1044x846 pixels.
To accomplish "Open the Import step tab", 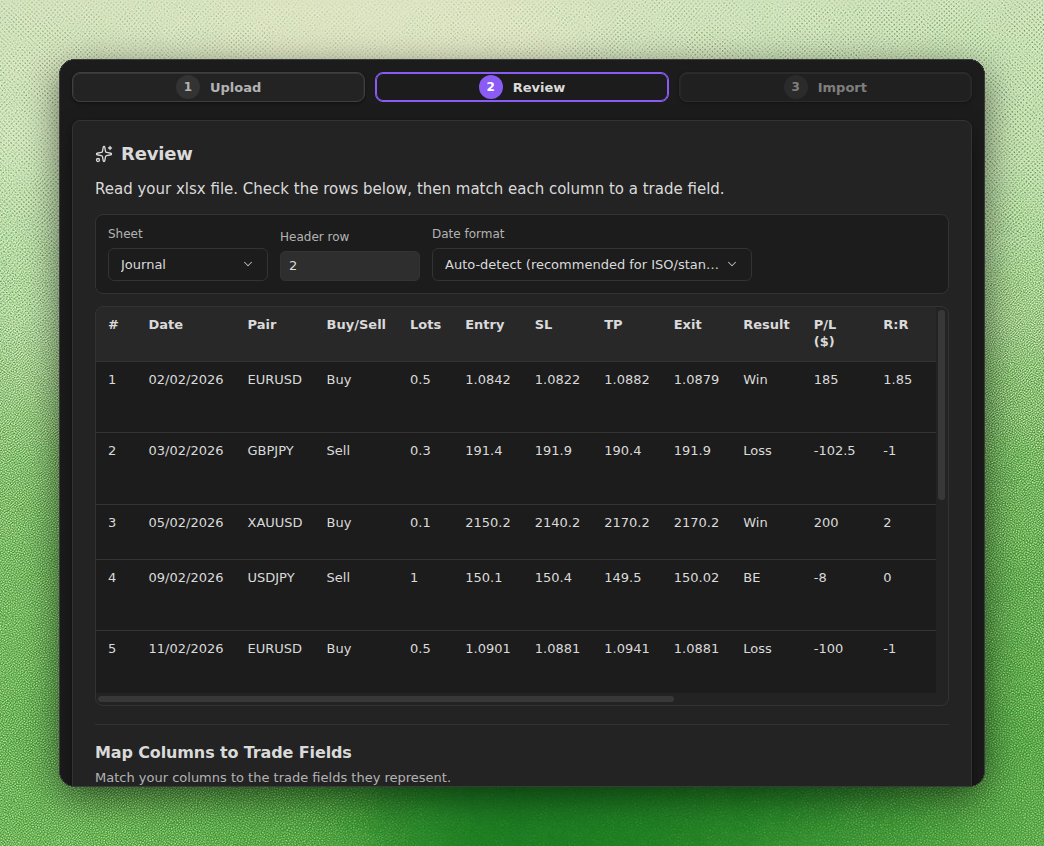I will pos(825,87).
